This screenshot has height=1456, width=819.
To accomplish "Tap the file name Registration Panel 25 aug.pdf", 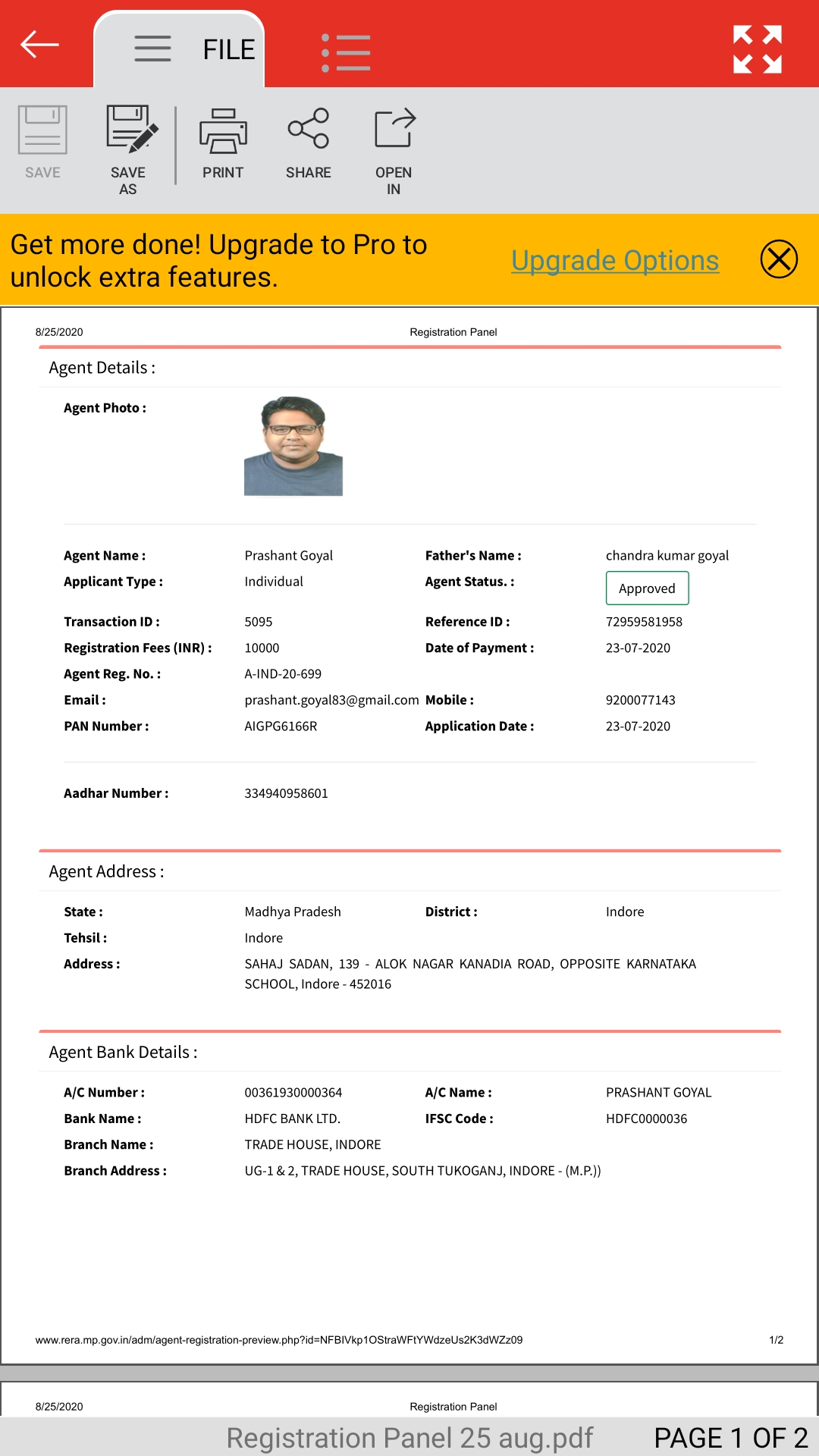I will pos(409,1438).
